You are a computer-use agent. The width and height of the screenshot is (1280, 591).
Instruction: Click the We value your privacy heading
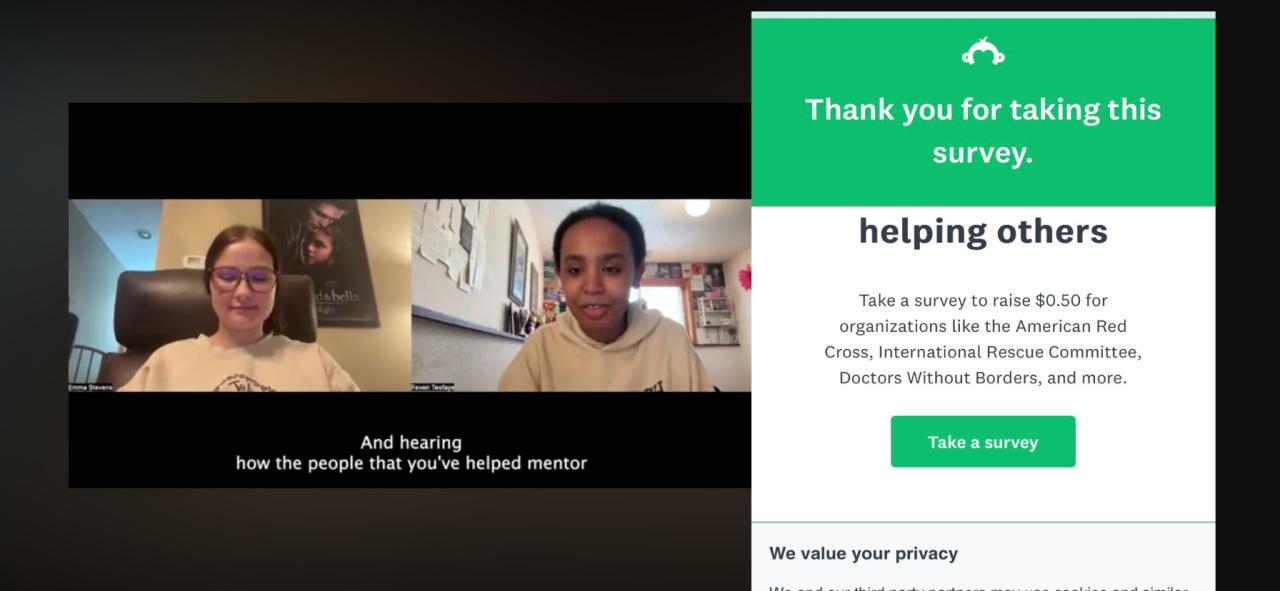pyautogui.click(x=863, y=553)
